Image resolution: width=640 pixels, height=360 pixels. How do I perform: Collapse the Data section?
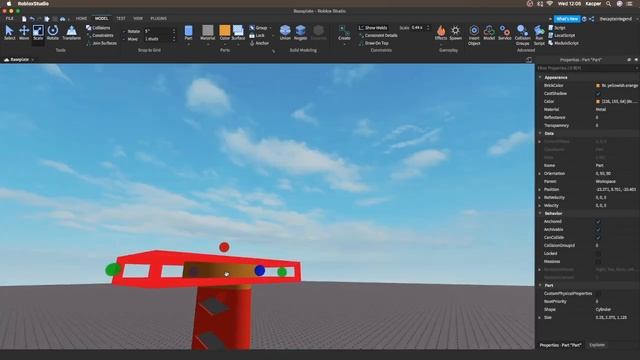click(540, 133)
